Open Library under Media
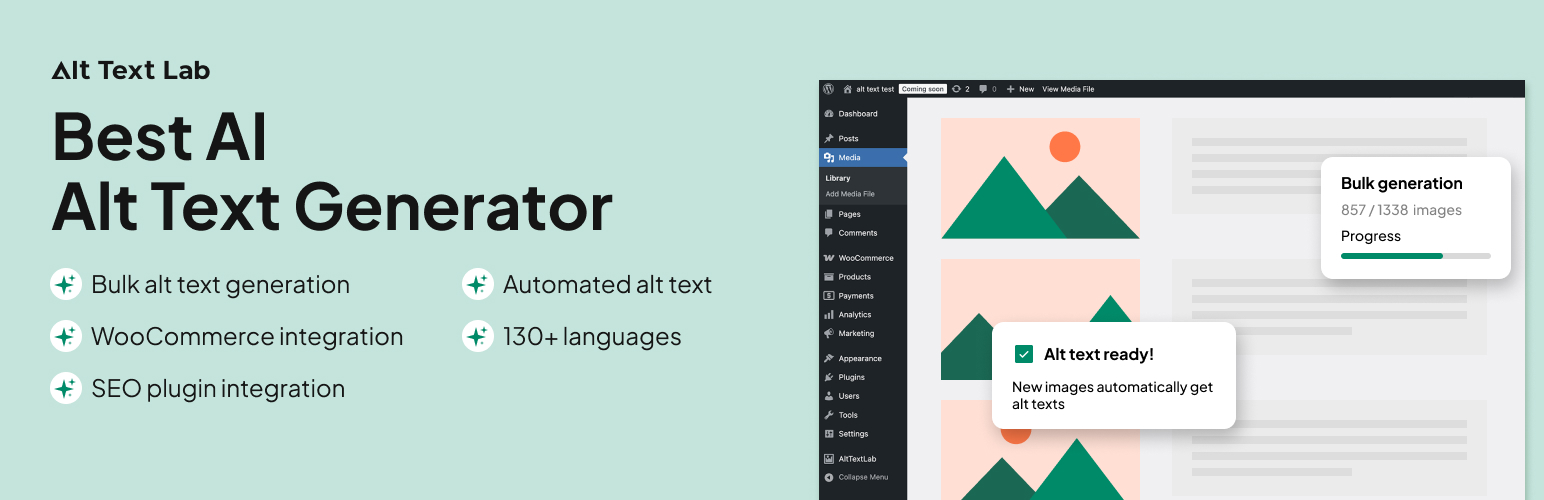 838,179
